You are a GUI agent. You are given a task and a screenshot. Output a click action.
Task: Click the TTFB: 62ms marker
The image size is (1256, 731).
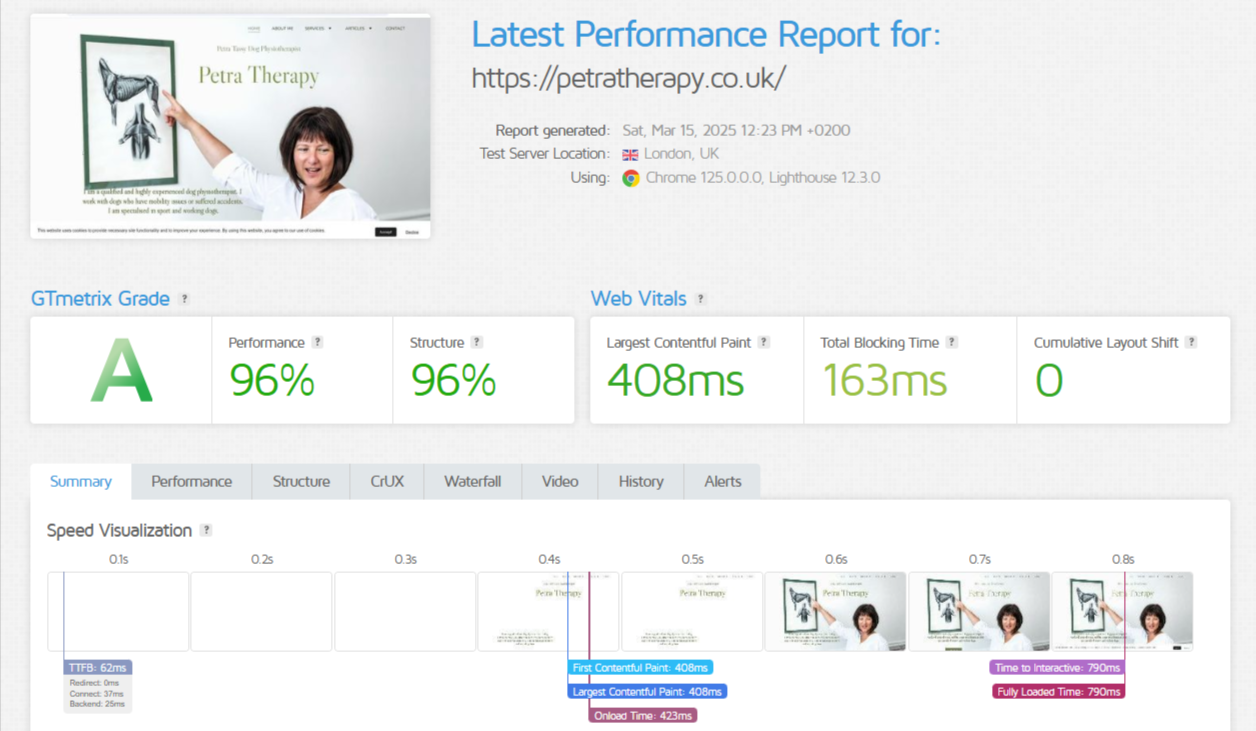coord(97,667)
